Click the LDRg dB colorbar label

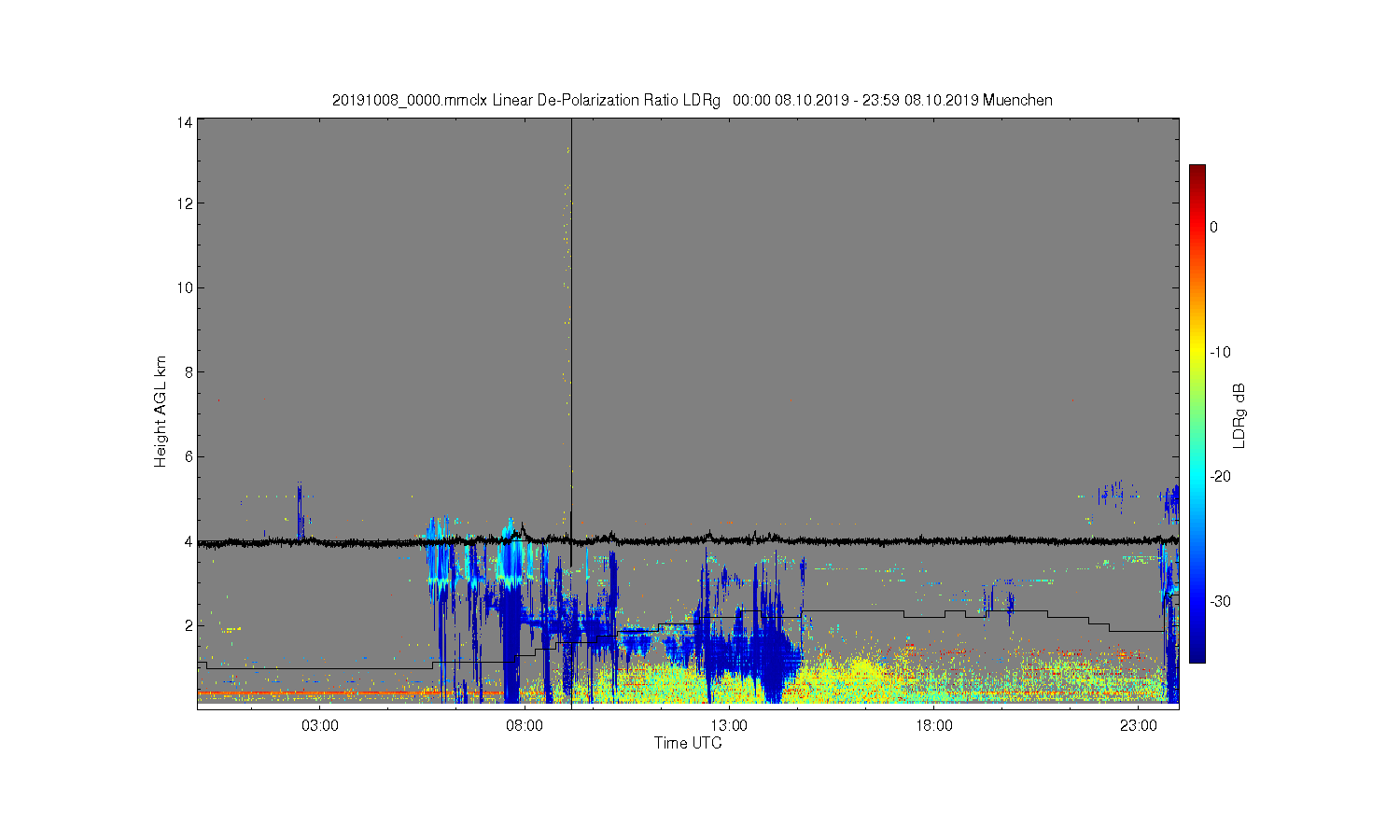point(1239,415)
